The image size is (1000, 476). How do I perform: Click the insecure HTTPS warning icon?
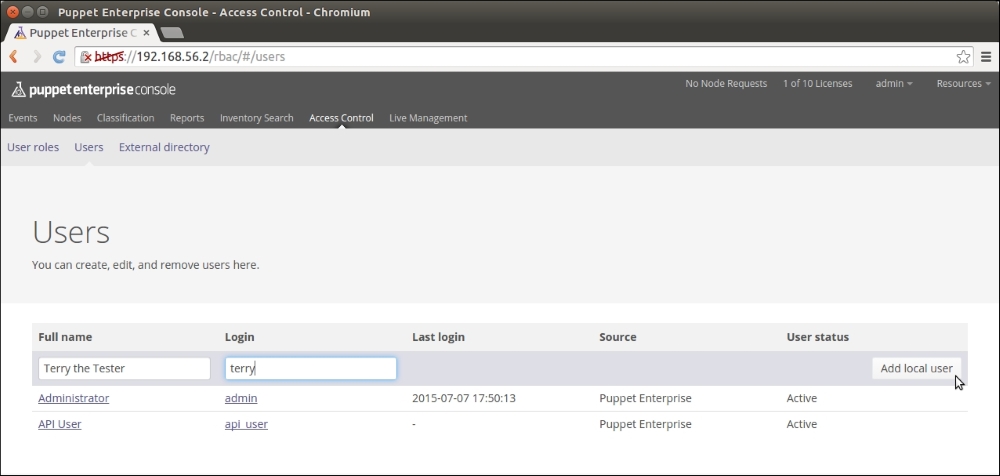87,57
